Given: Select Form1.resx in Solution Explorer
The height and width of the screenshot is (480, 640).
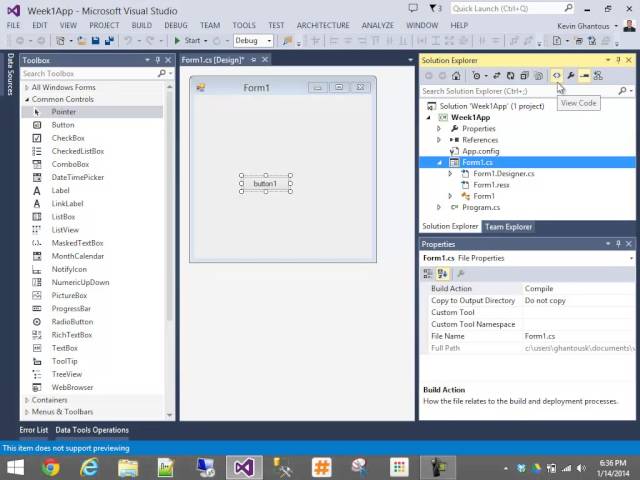Looking at the screenshot, I should [x=491, y=185].
